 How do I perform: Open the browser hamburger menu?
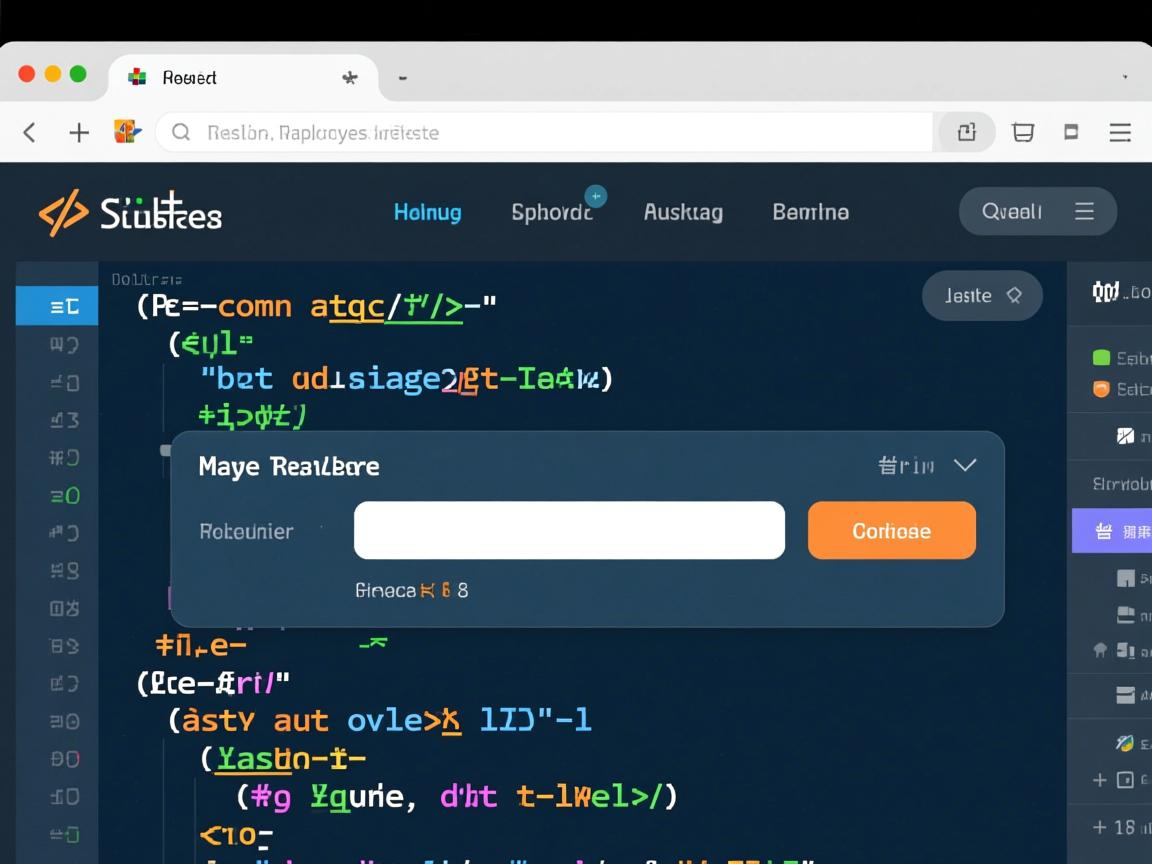[1120, 132]
